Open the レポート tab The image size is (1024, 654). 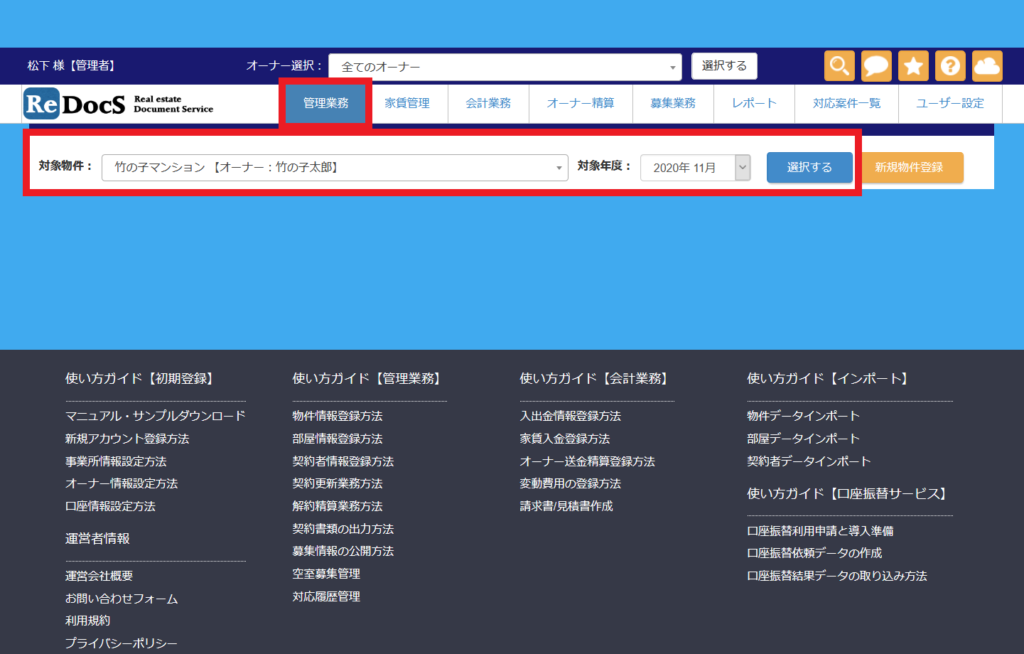pos(754,103)
